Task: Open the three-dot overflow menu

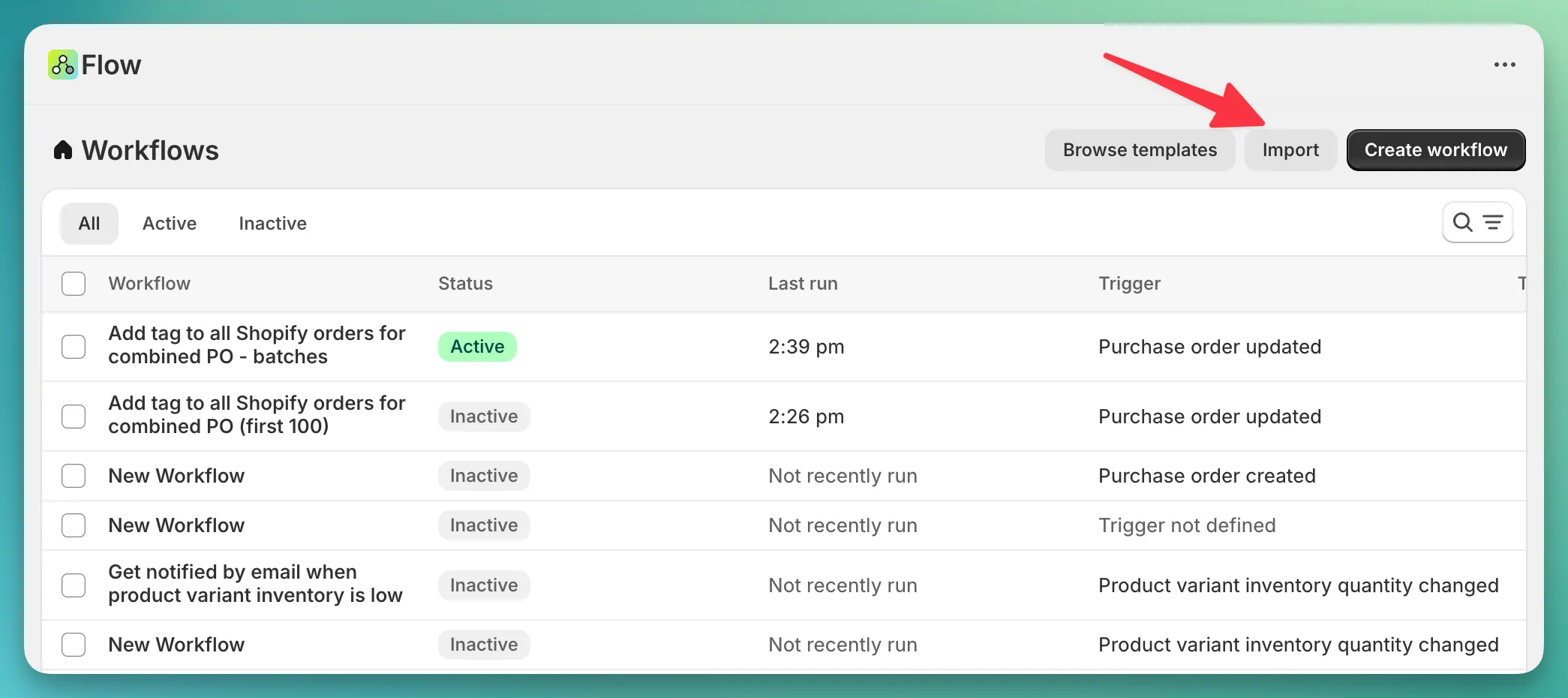Action: [1504, 65]
